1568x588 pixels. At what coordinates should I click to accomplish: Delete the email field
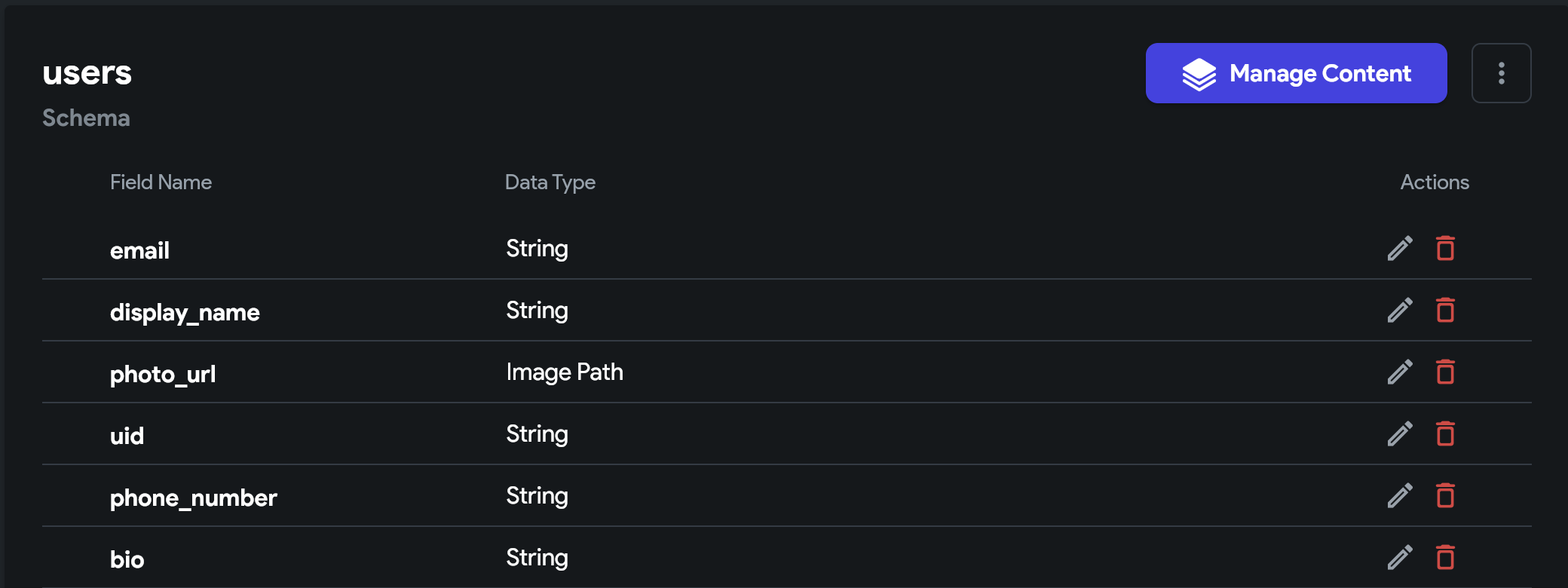[1445, 248]
